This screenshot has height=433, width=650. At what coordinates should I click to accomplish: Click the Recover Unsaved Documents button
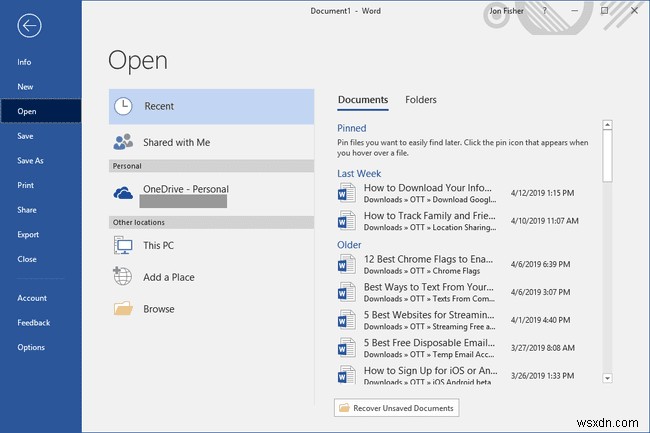(396, 408)
